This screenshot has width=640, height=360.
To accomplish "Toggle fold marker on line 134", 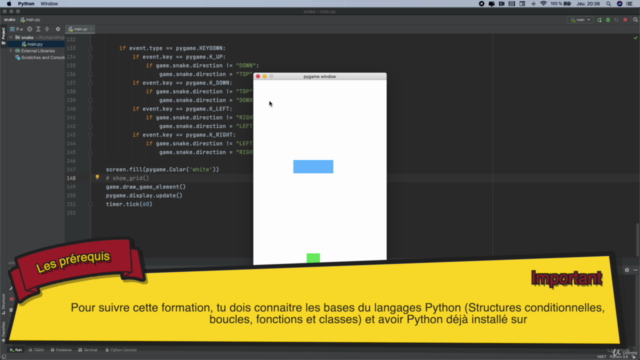I will pos(90,57).
